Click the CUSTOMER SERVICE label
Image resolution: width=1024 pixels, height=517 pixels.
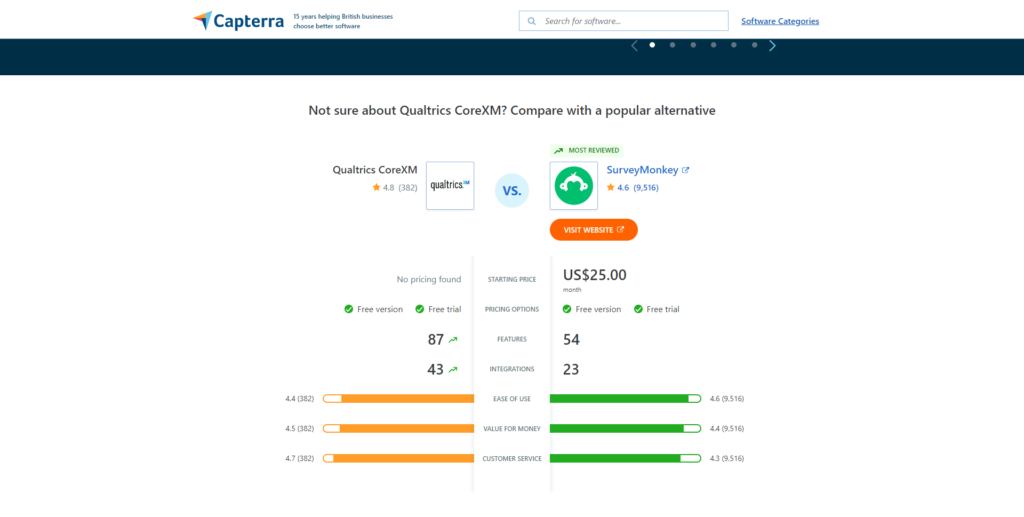pyautogui.click(x=512, y=458)
